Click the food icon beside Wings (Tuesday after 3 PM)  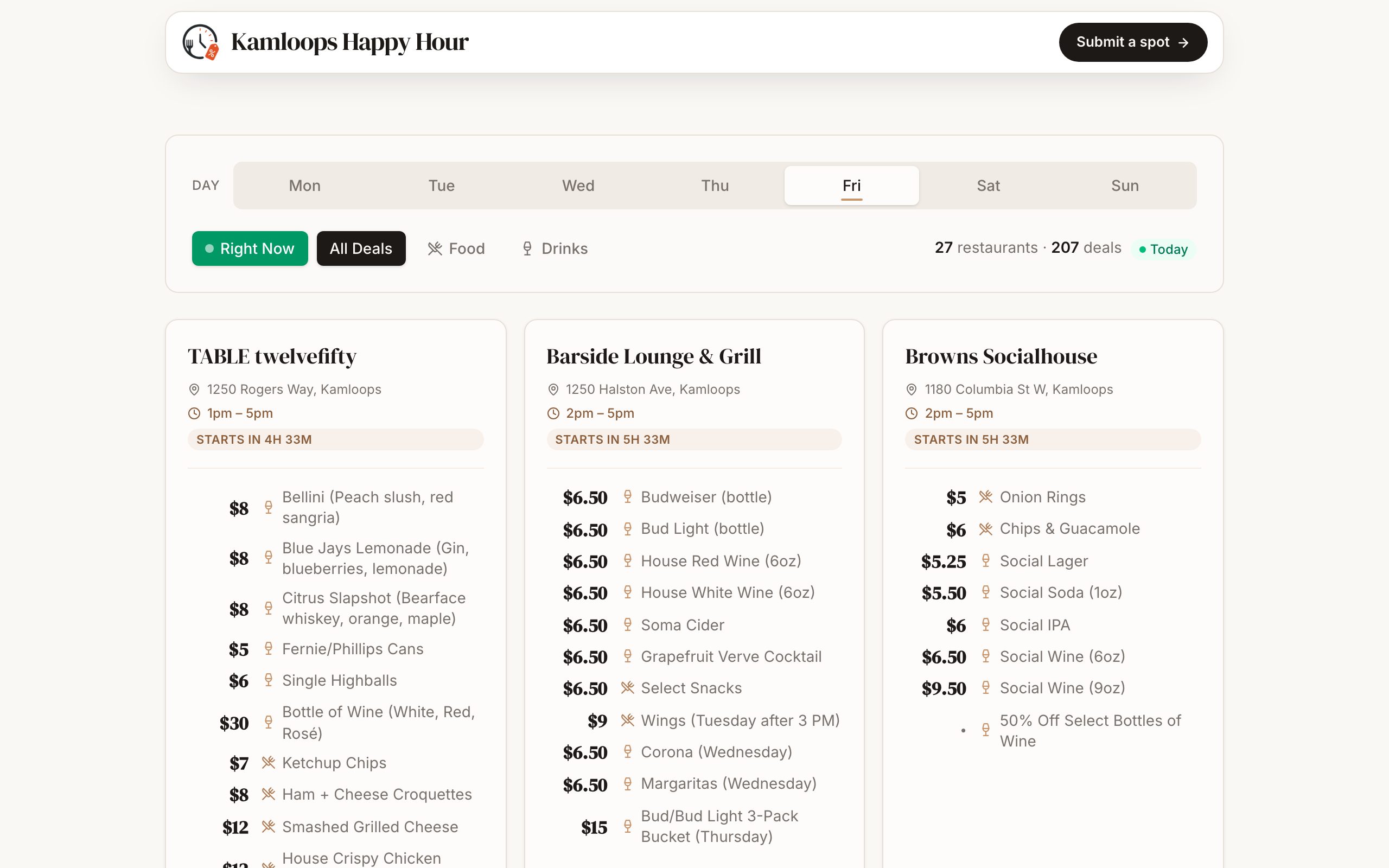[627, 720]
